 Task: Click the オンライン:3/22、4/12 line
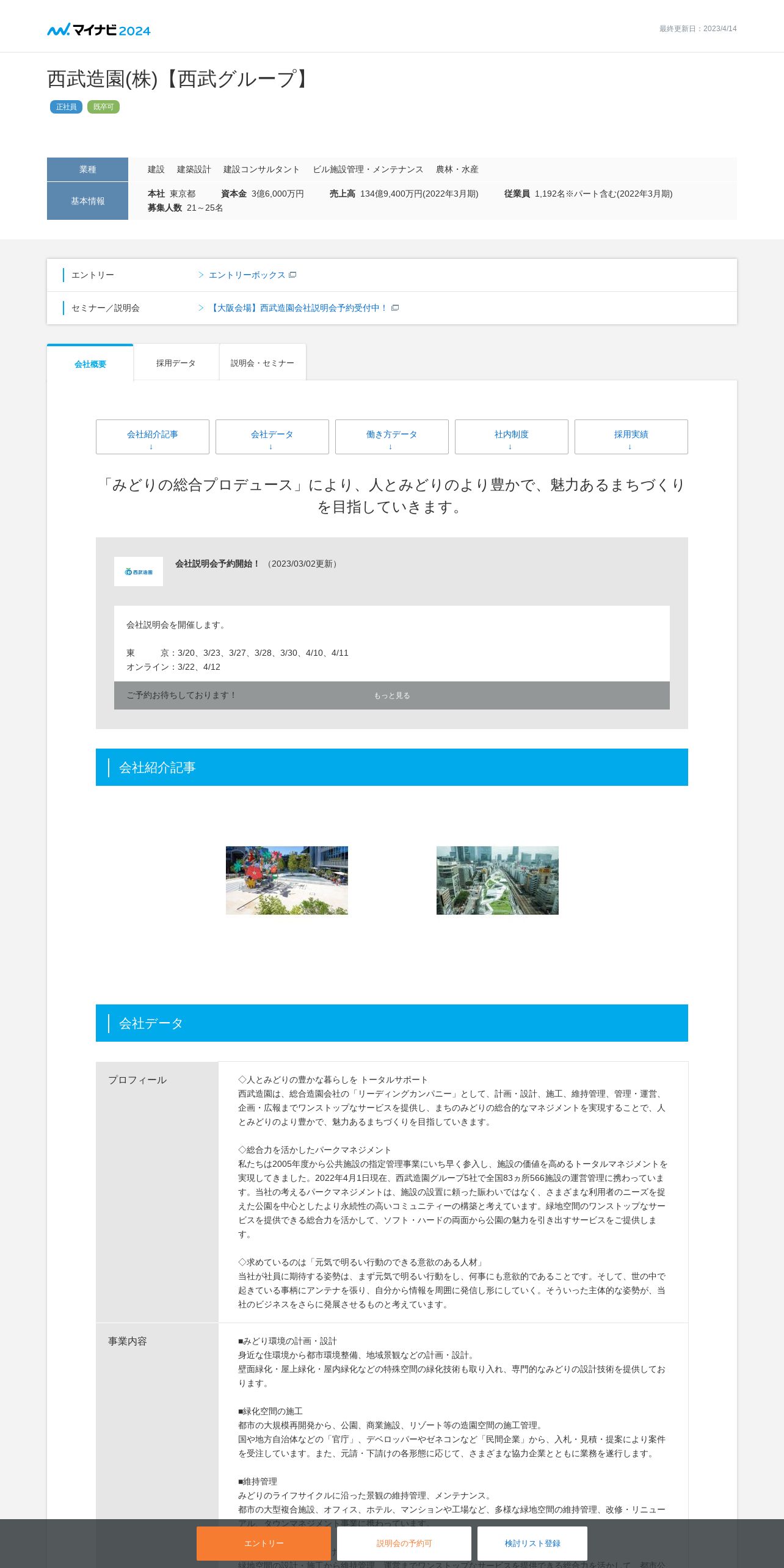point(173,667)
